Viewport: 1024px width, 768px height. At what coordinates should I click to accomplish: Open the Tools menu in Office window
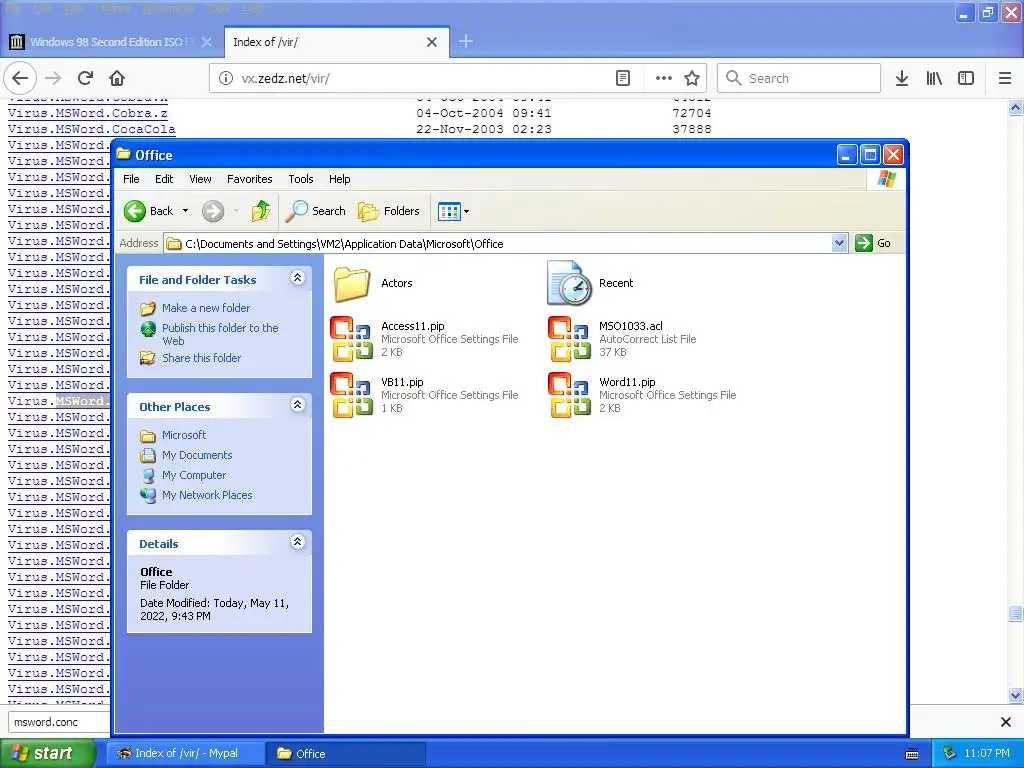click(300, 179)
